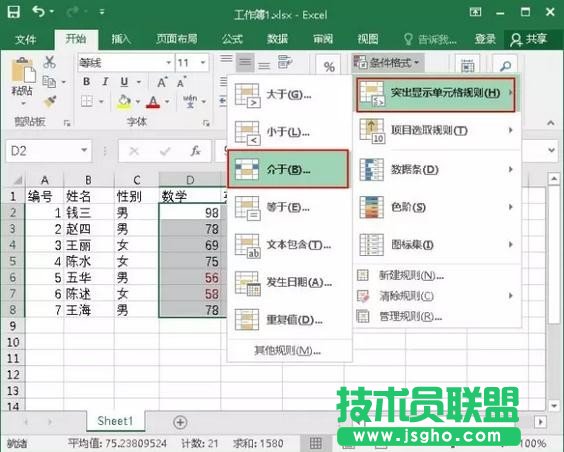The image size is (564, 452).
Task: Click the percent number format icon
Action: click(x=329, y=67)
